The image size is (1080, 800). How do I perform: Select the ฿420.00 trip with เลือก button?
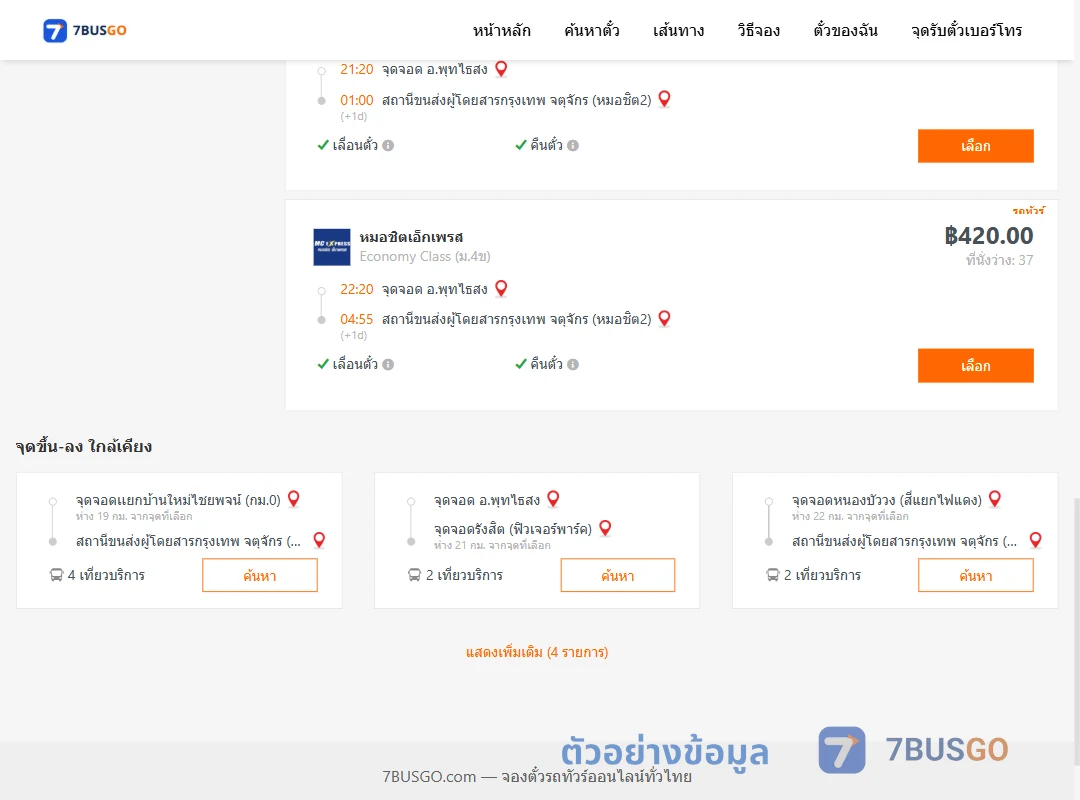[975, 365]
